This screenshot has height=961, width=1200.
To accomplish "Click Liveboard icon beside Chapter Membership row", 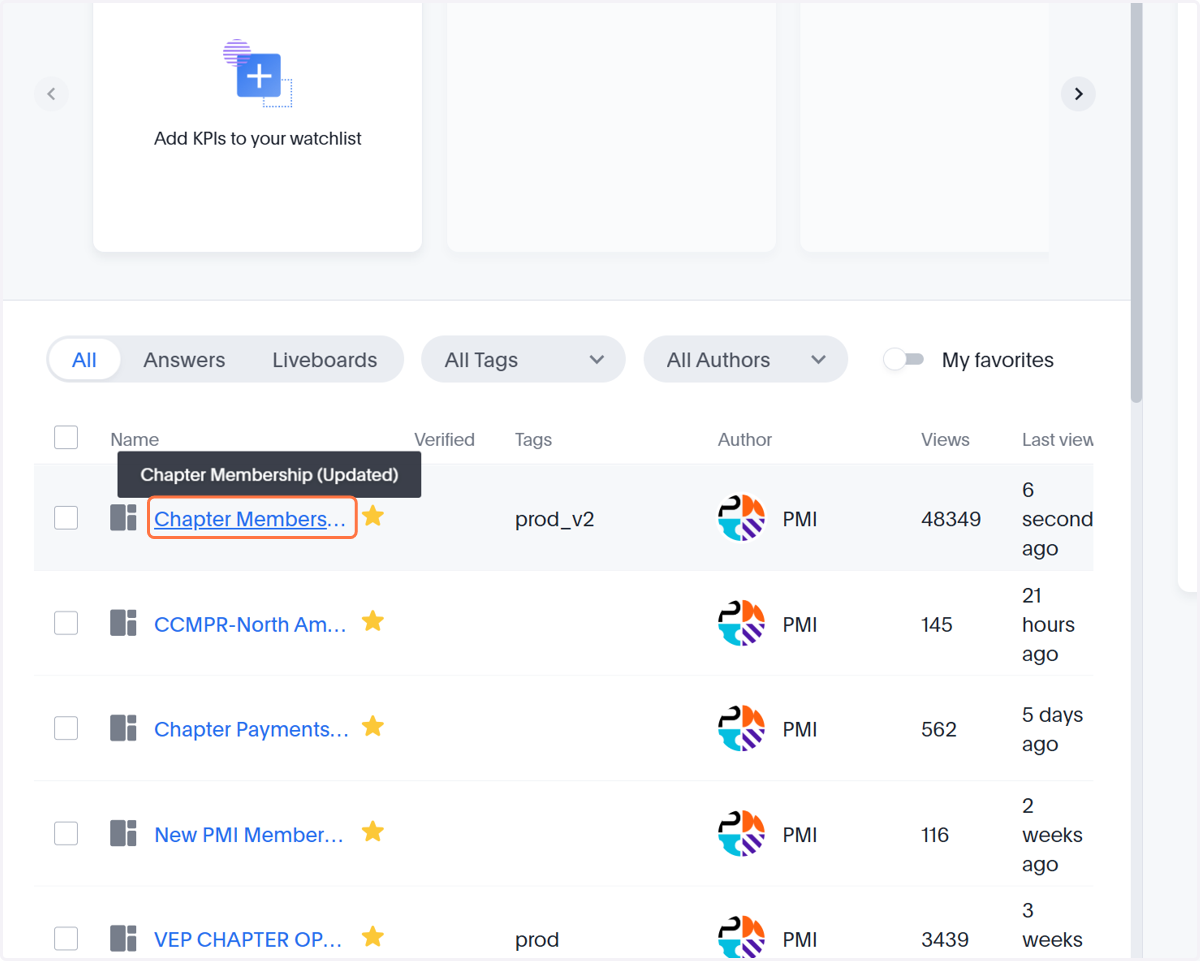I will pos(123,518).
